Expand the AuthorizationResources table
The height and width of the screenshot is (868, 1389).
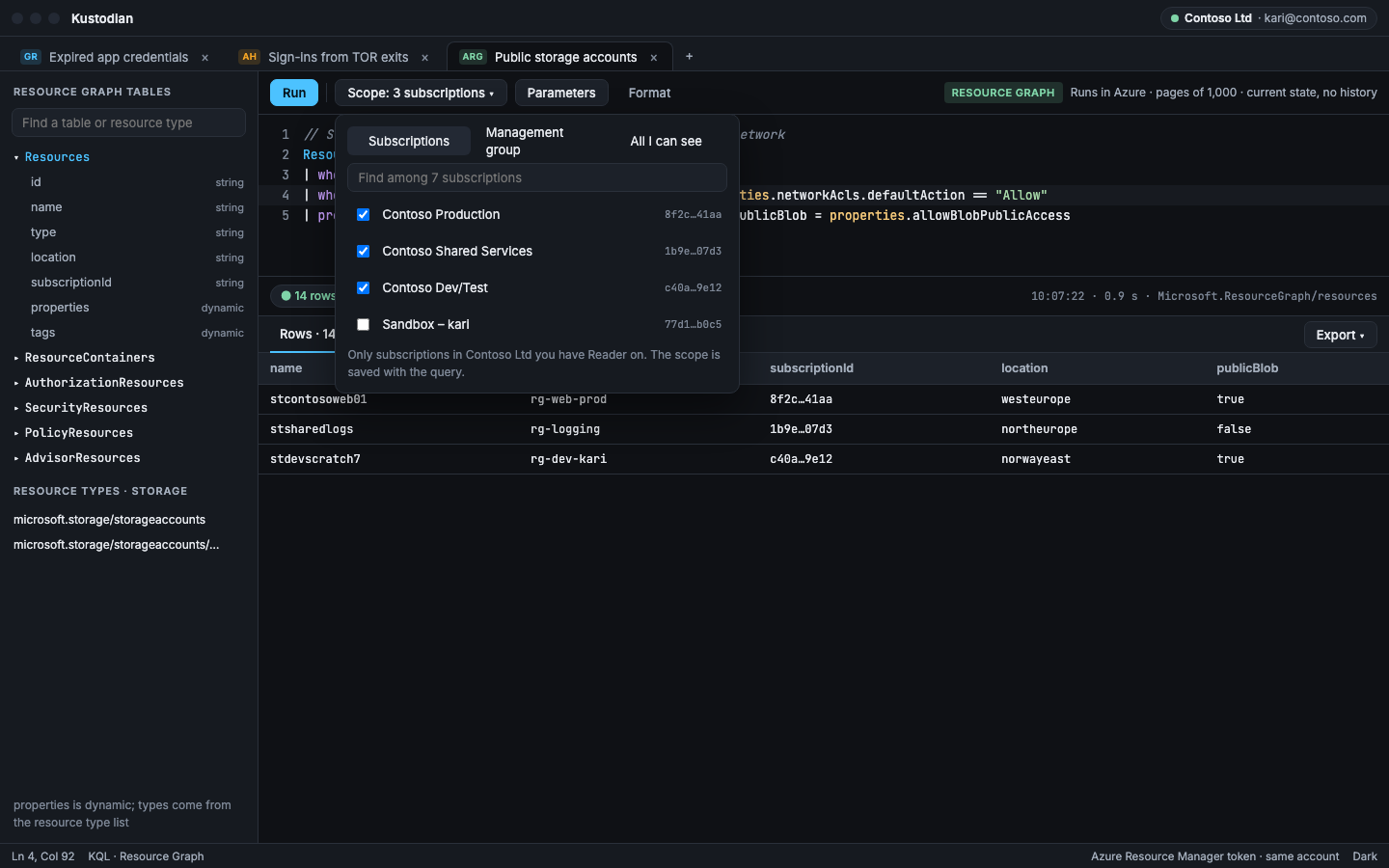pyautogui.click(x=16, y=383)
